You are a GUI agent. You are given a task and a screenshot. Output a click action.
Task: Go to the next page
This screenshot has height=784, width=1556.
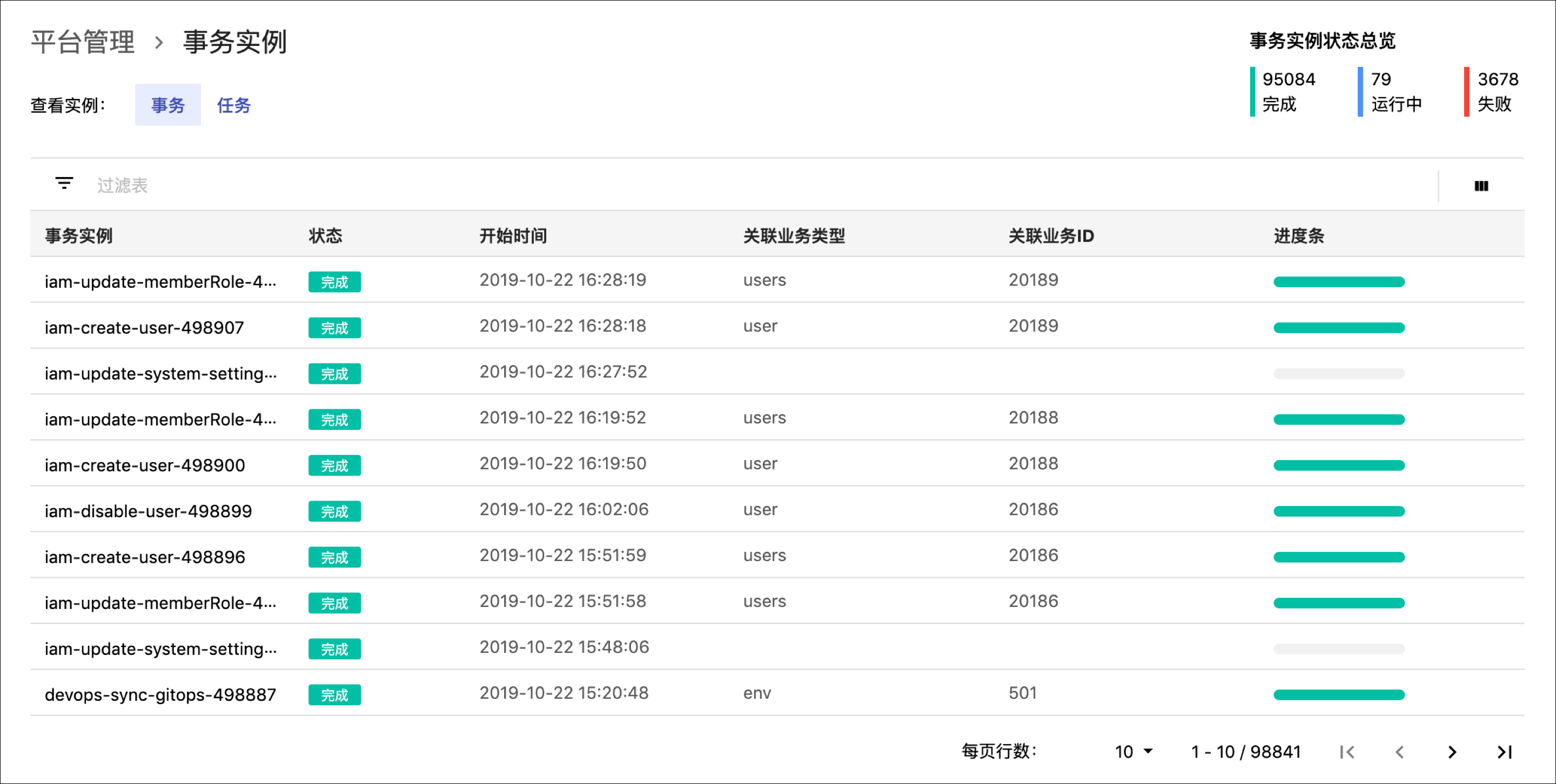(x=1452, y=752)
